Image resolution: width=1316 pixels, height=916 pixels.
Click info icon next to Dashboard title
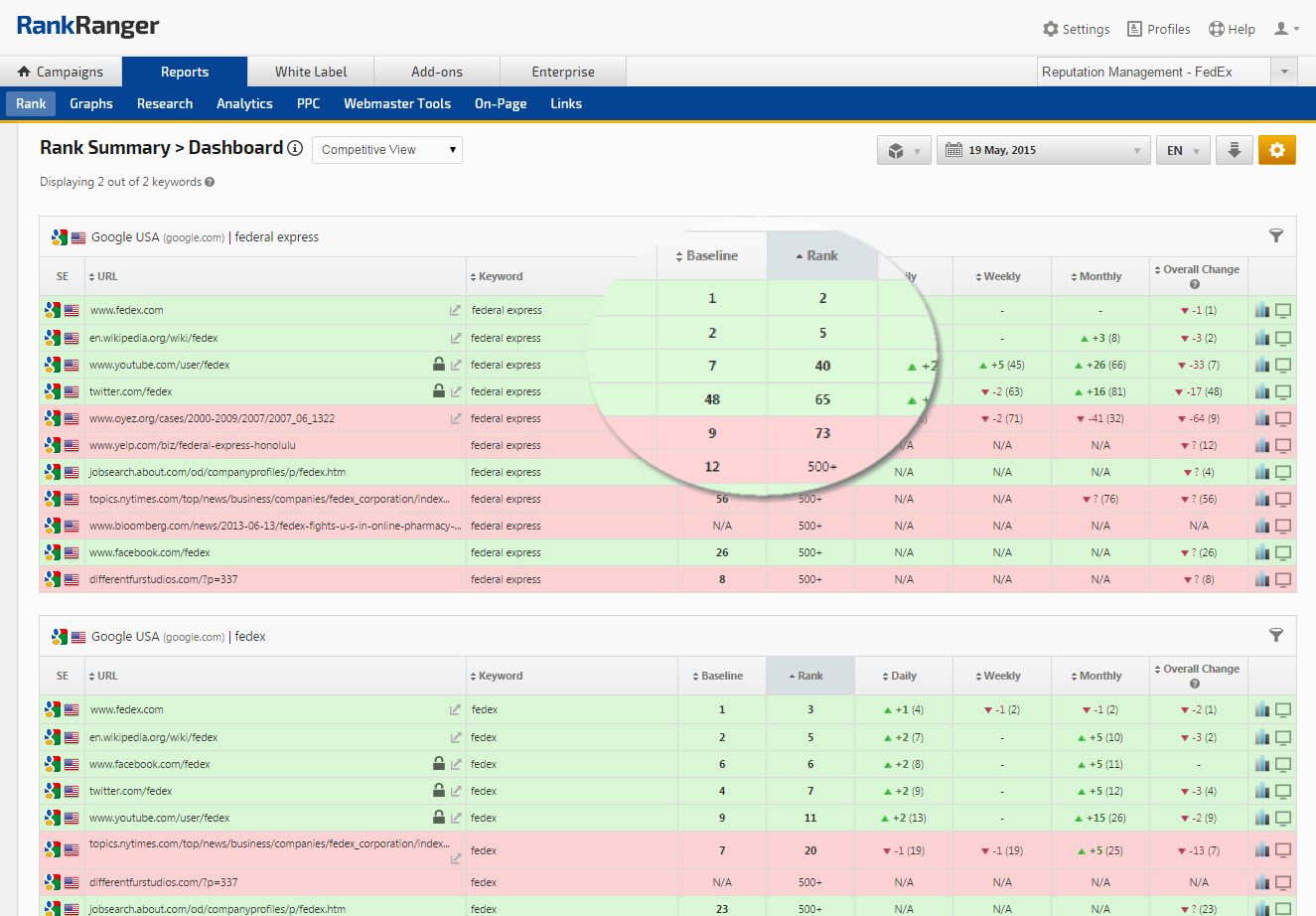point(295,148)
